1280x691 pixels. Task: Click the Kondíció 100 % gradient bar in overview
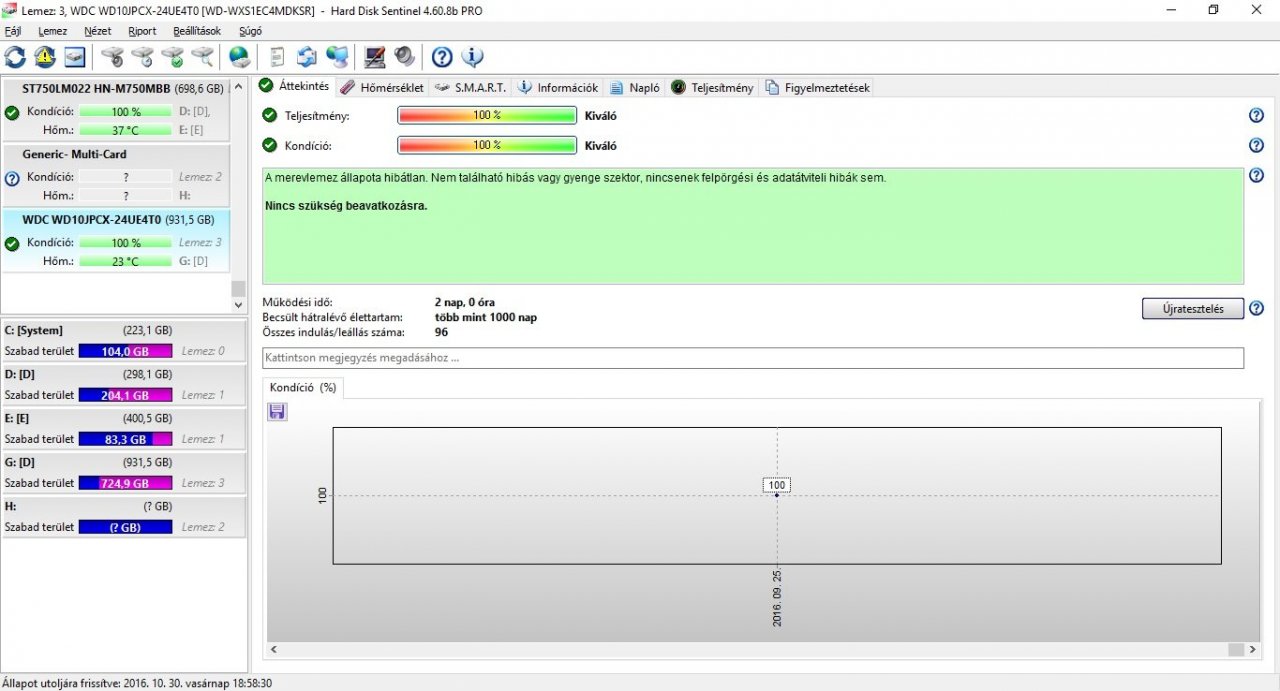487,145
